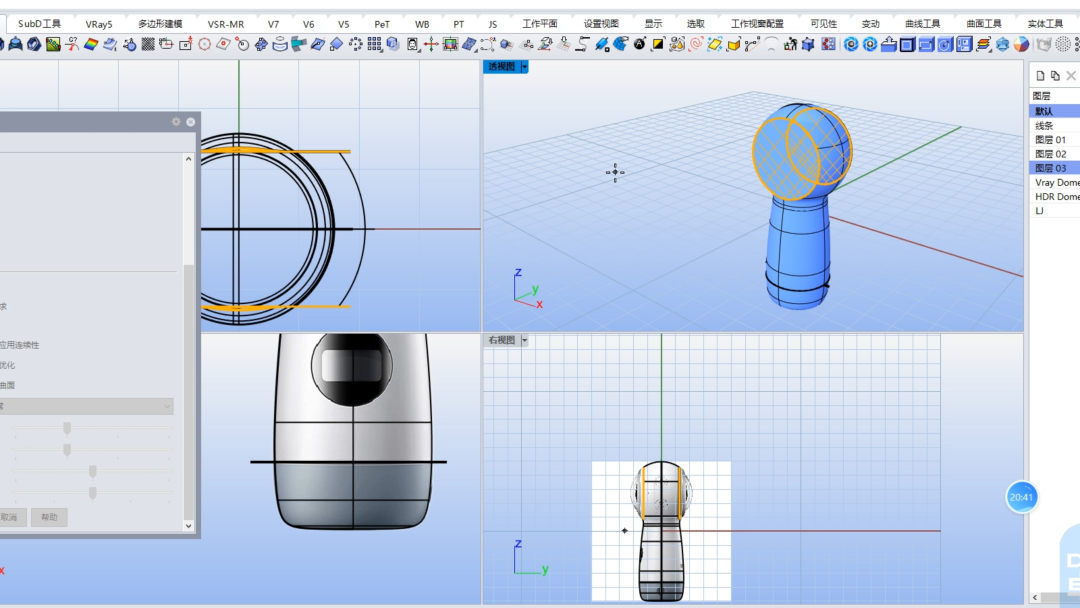Open the color wheel render icon
The image size is (1080, 608).
[1021, 45]
